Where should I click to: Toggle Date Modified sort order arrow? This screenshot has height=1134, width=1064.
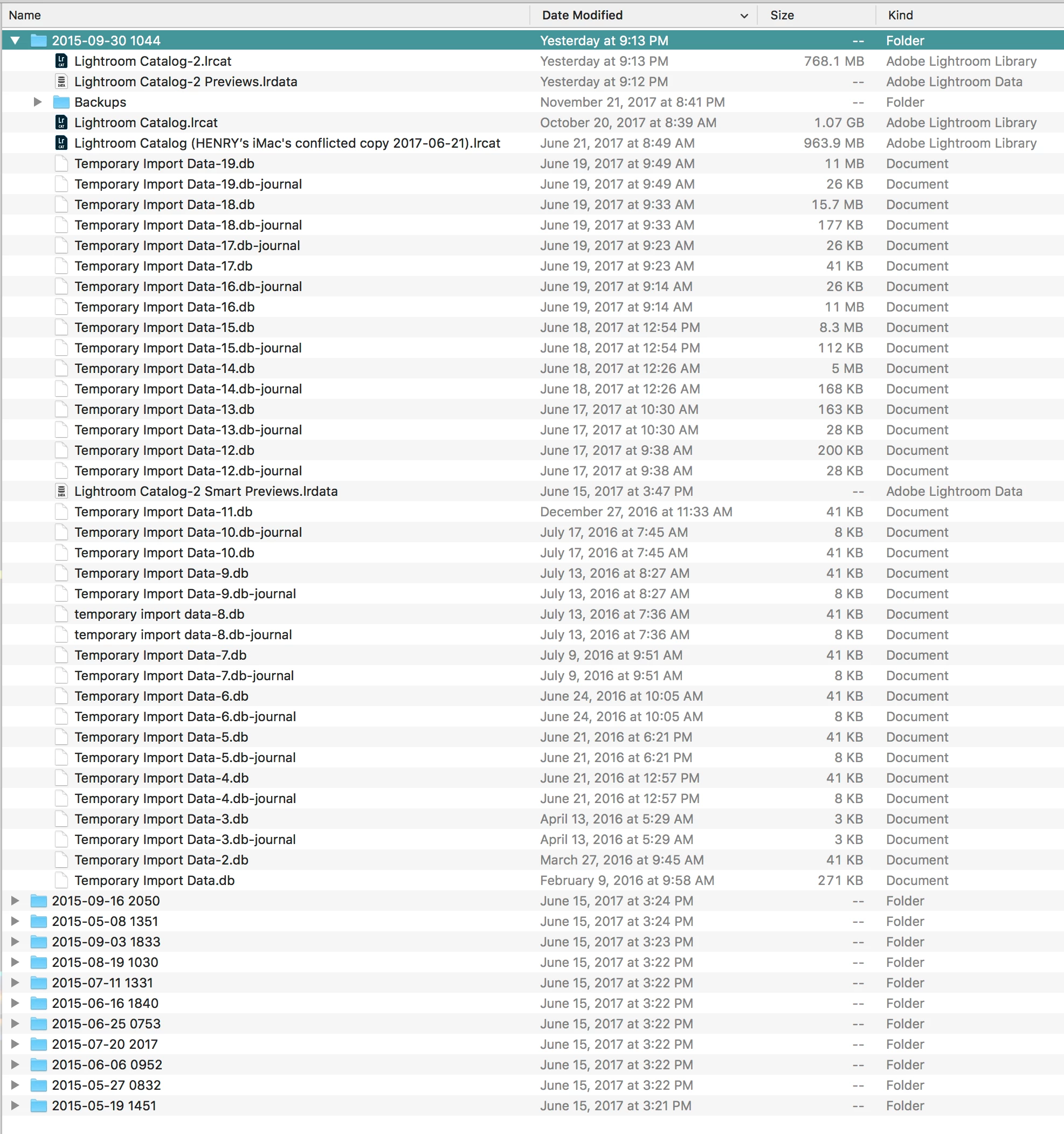pyautogui.click(x=744, y=16)
